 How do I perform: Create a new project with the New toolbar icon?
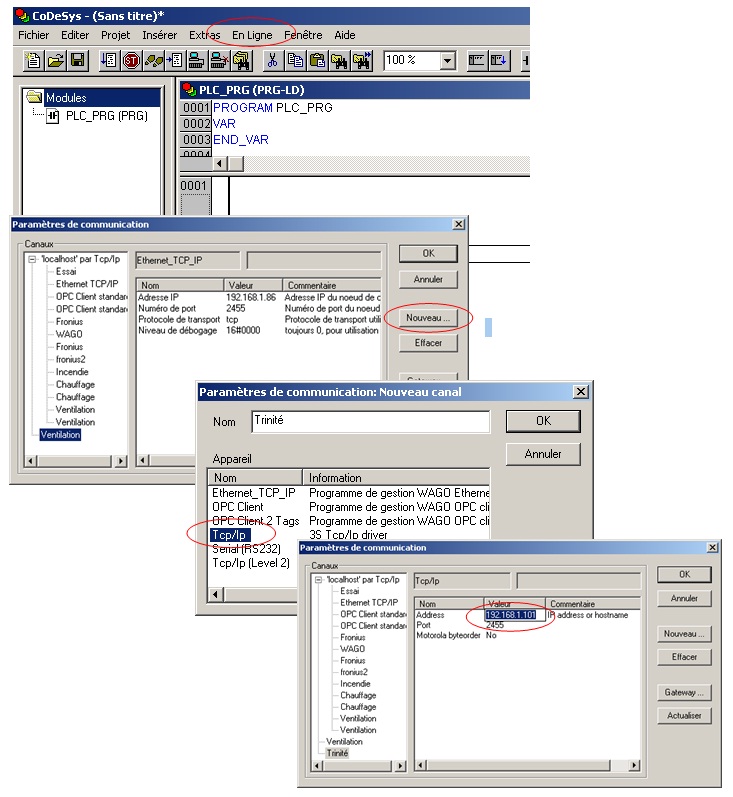click(x=33, y=60)
